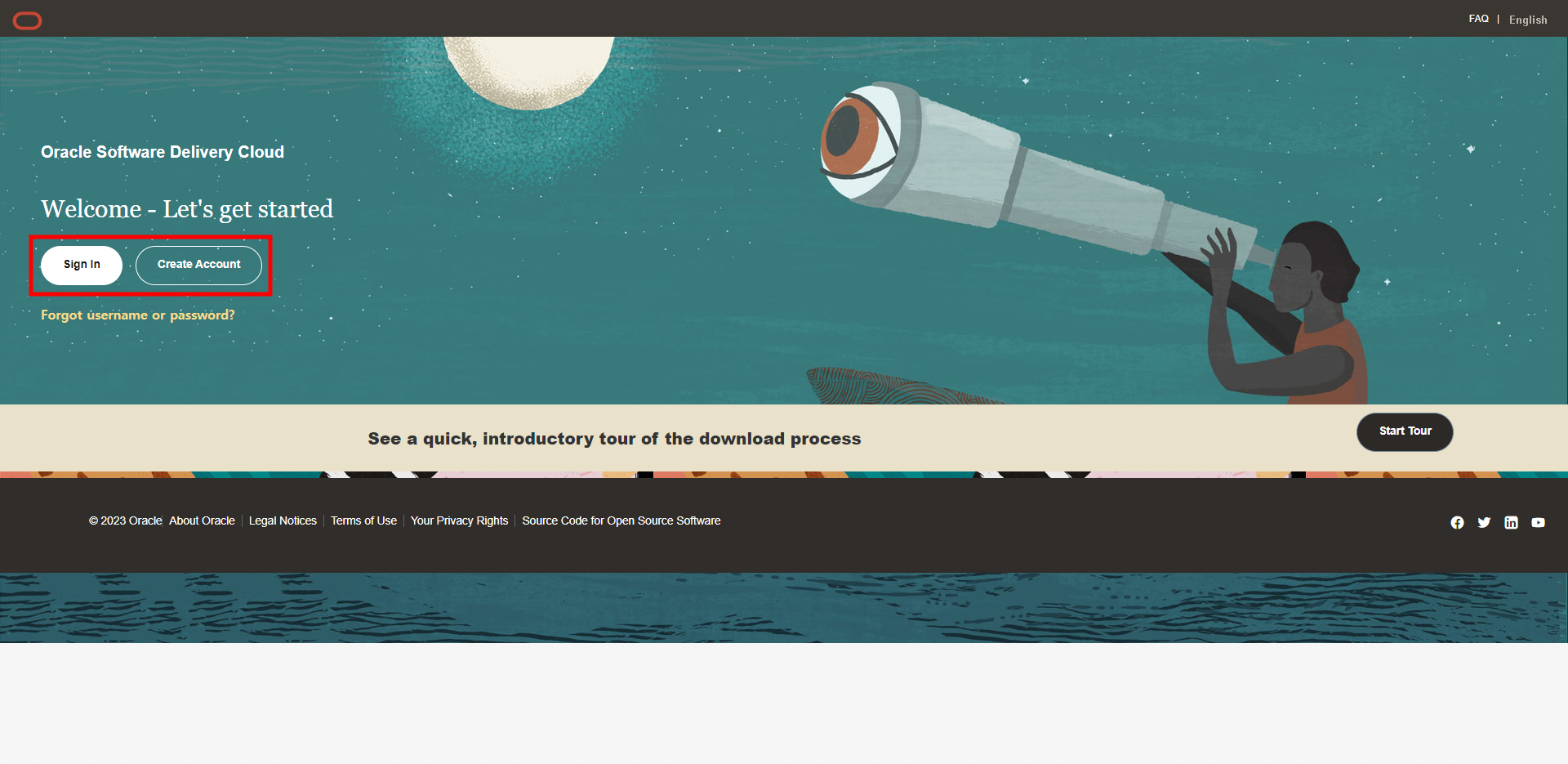The image size is (1568, 764).
Task: Open the FAQ link in header
Action: (1478, 19)
